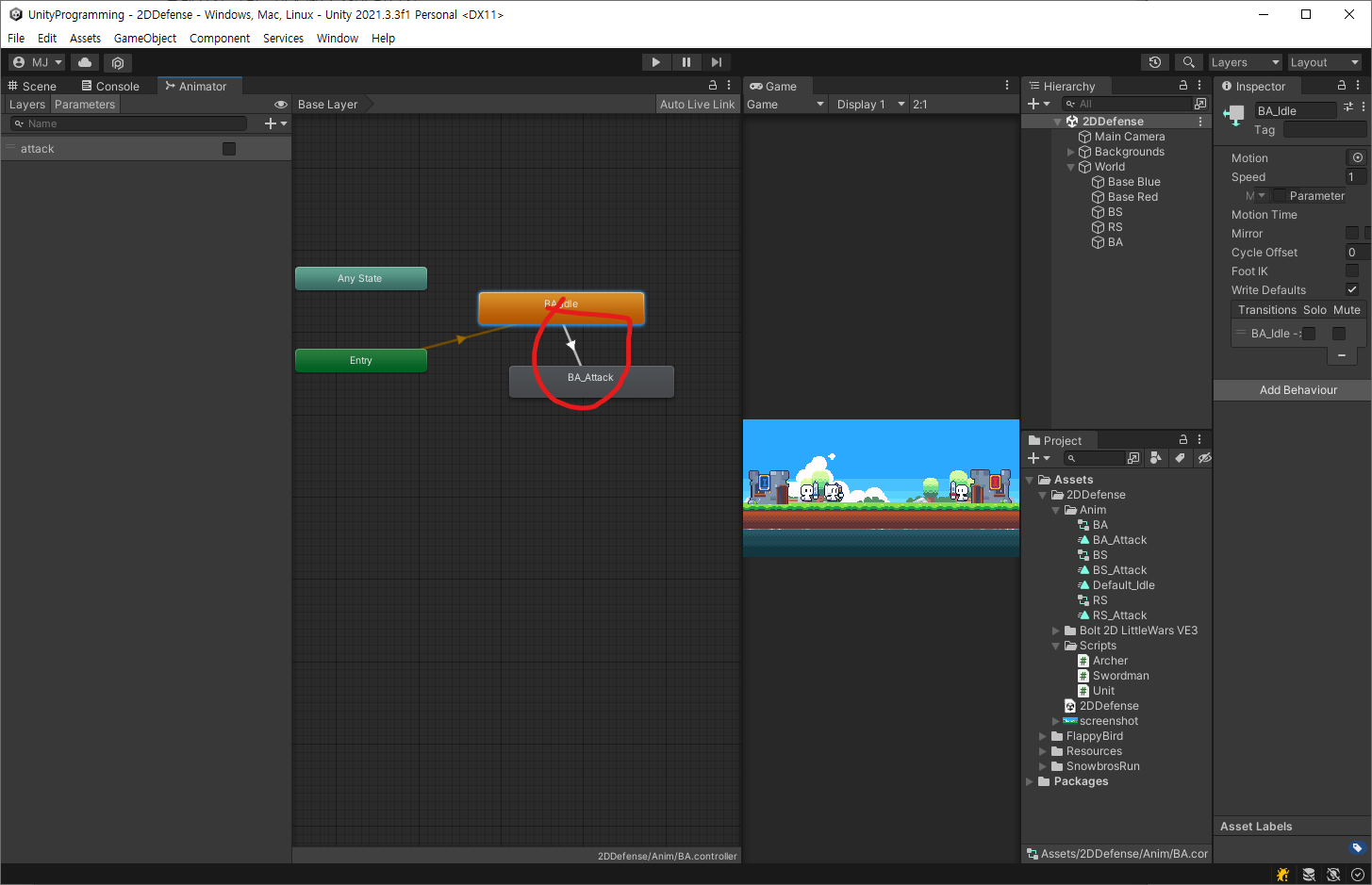
Task: Open the Display 1 dropdown
Action: coord(870,105)
